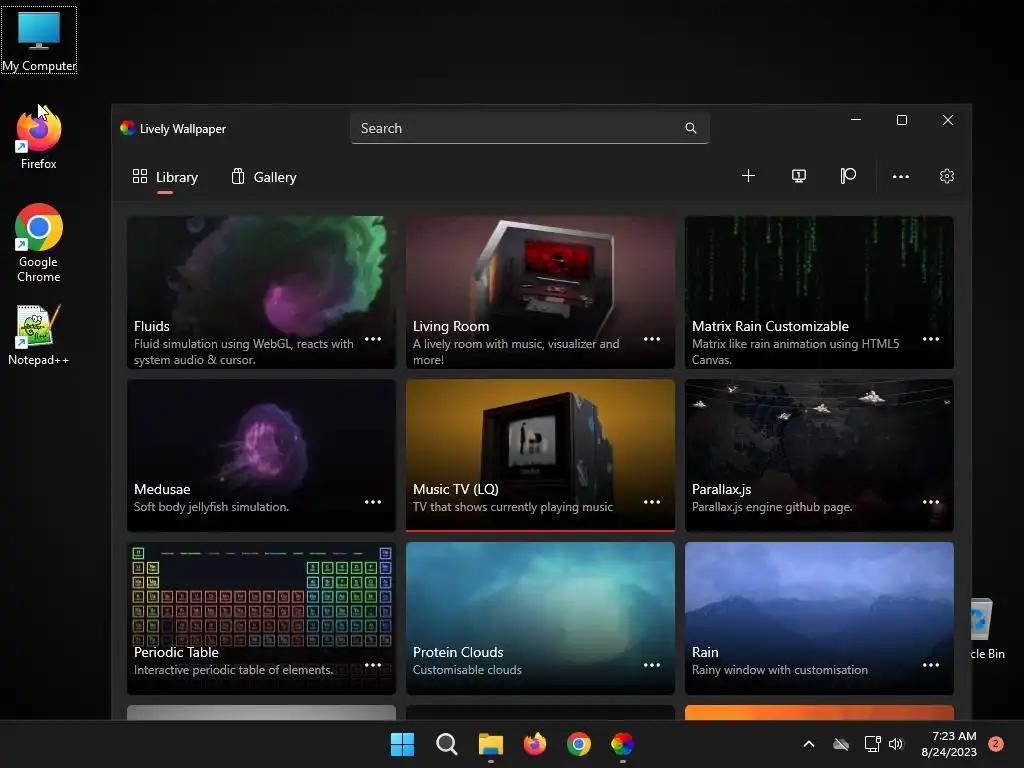This screenshot has height=768, width=1024.
Task: Switch to the Gallery tab
Action: click(264, 177)
